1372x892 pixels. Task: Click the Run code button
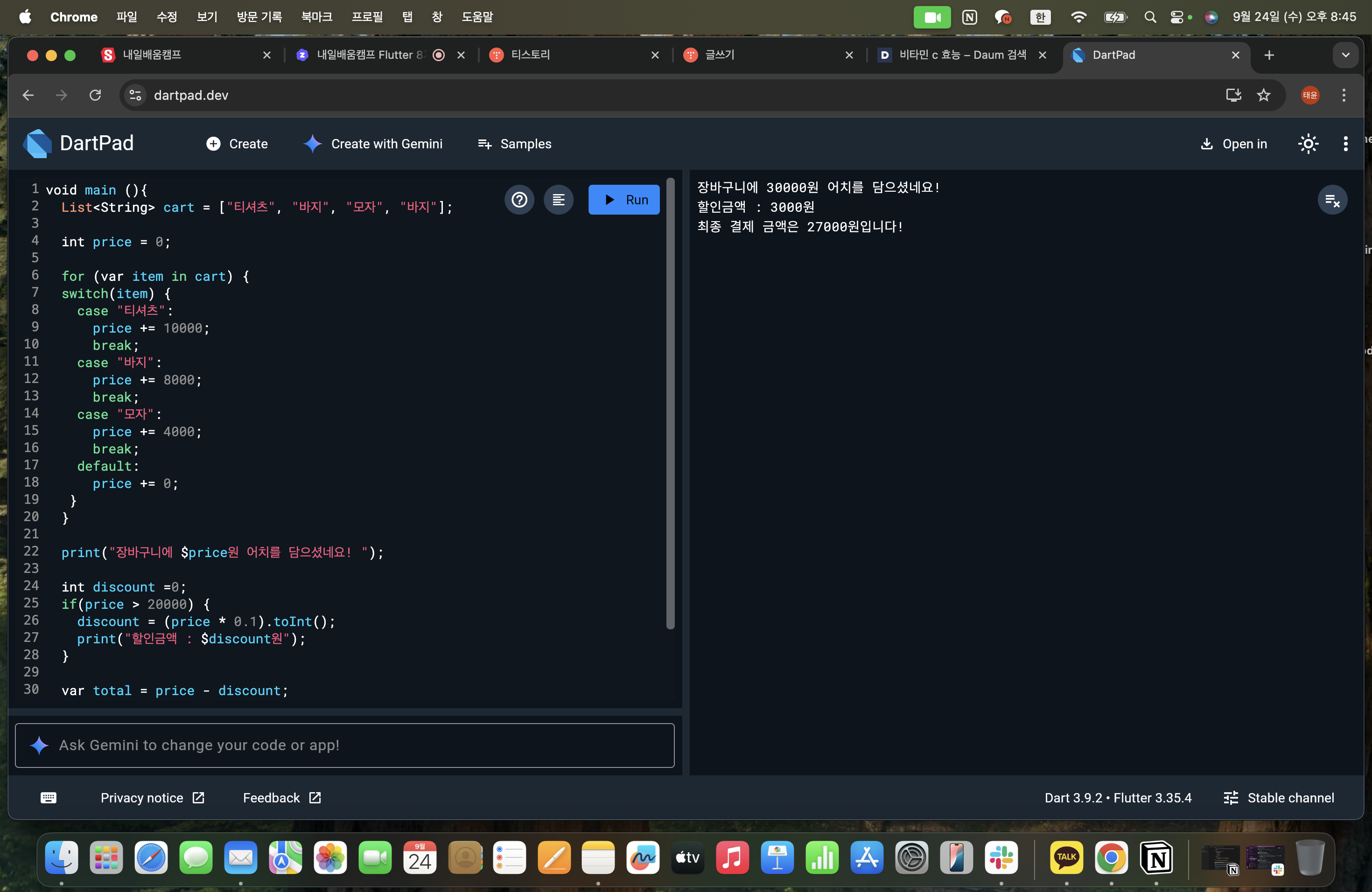[x=624, y=199]
